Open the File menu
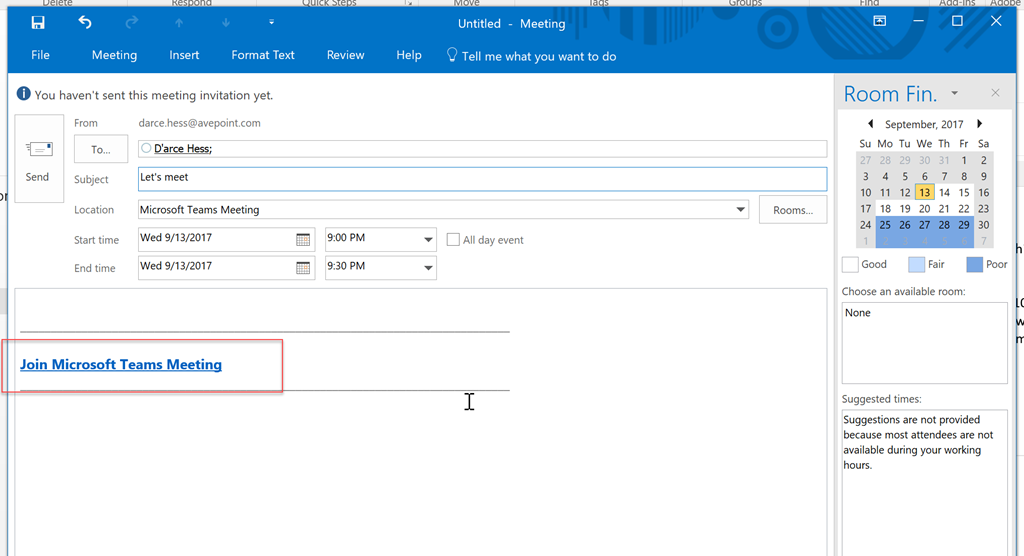This screenshot has height=556, width=1024. point(40,55)
